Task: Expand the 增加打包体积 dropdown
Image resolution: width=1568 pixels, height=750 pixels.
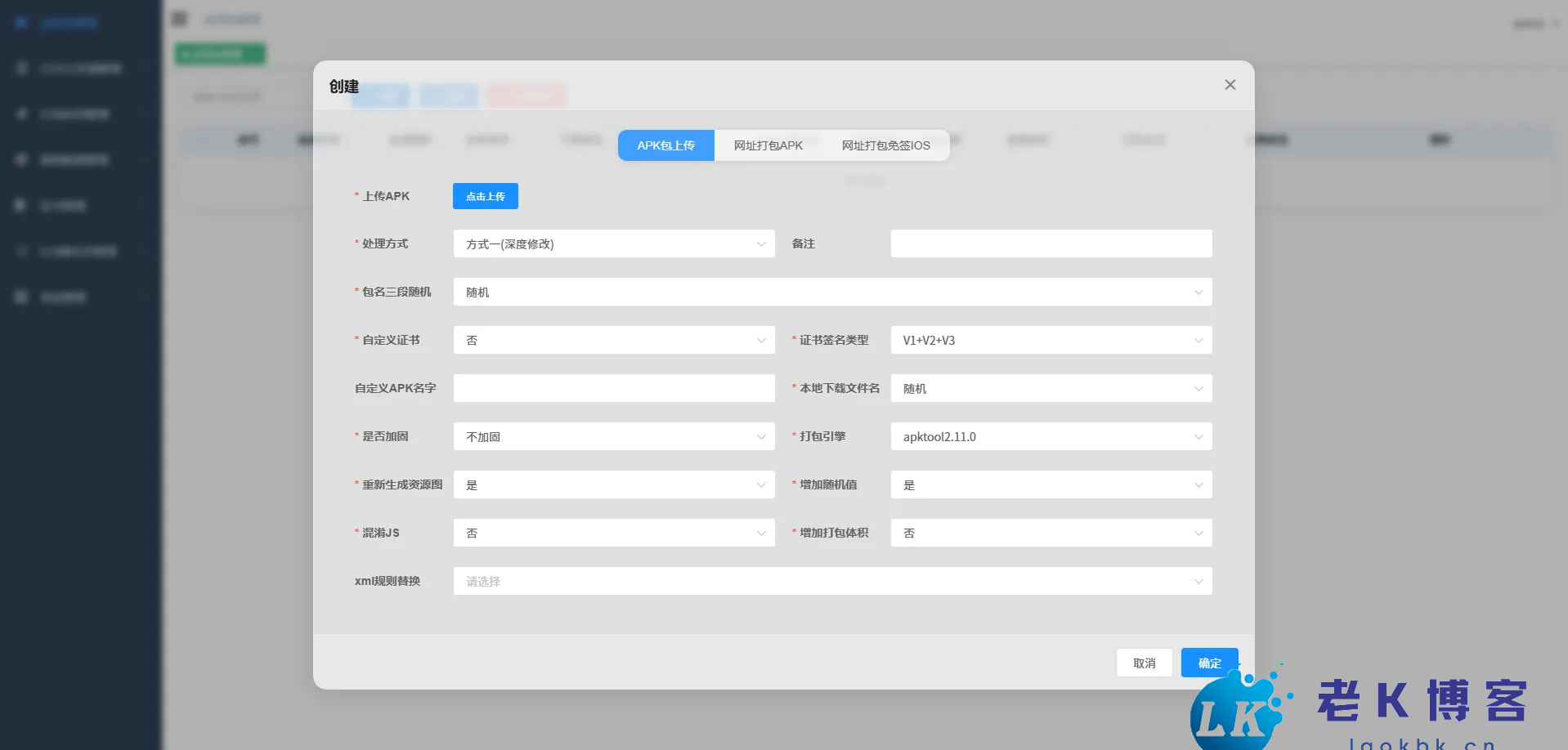Action: [1051, 533]
